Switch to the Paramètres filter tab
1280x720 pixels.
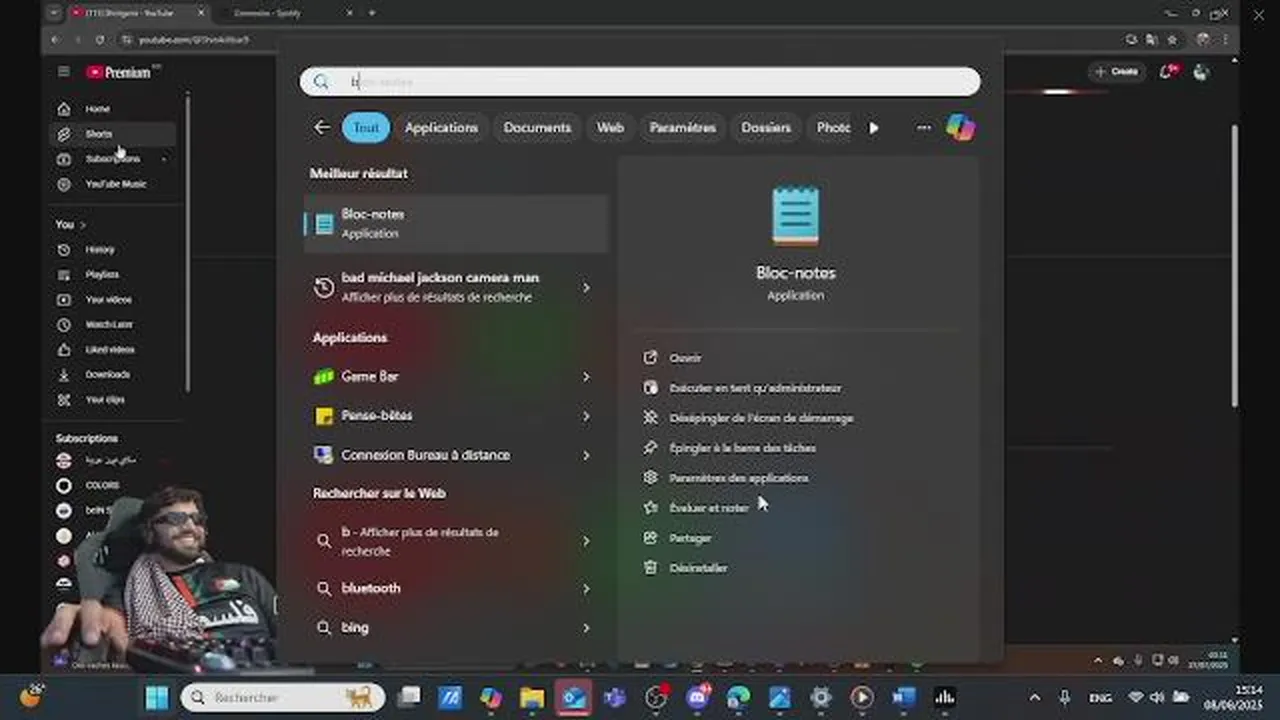(683, 128)
